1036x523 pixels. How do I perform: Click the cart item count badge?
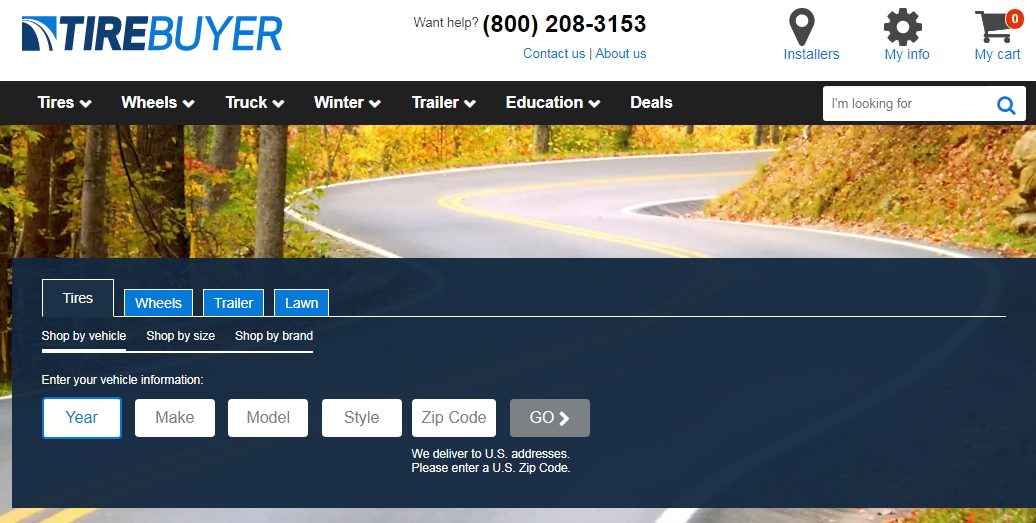(1015, 19)
